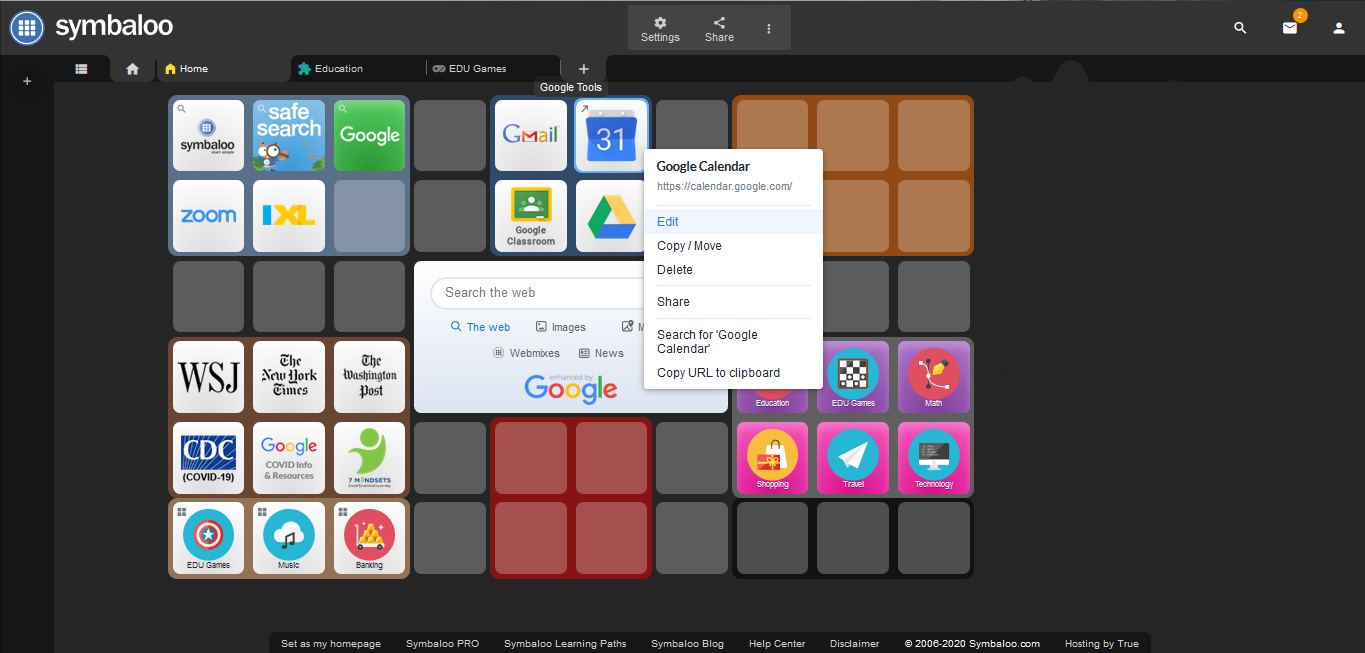Open the more options three-dot menu
The height and width of the screenshot is (653, 1365).
coord(769,28)
